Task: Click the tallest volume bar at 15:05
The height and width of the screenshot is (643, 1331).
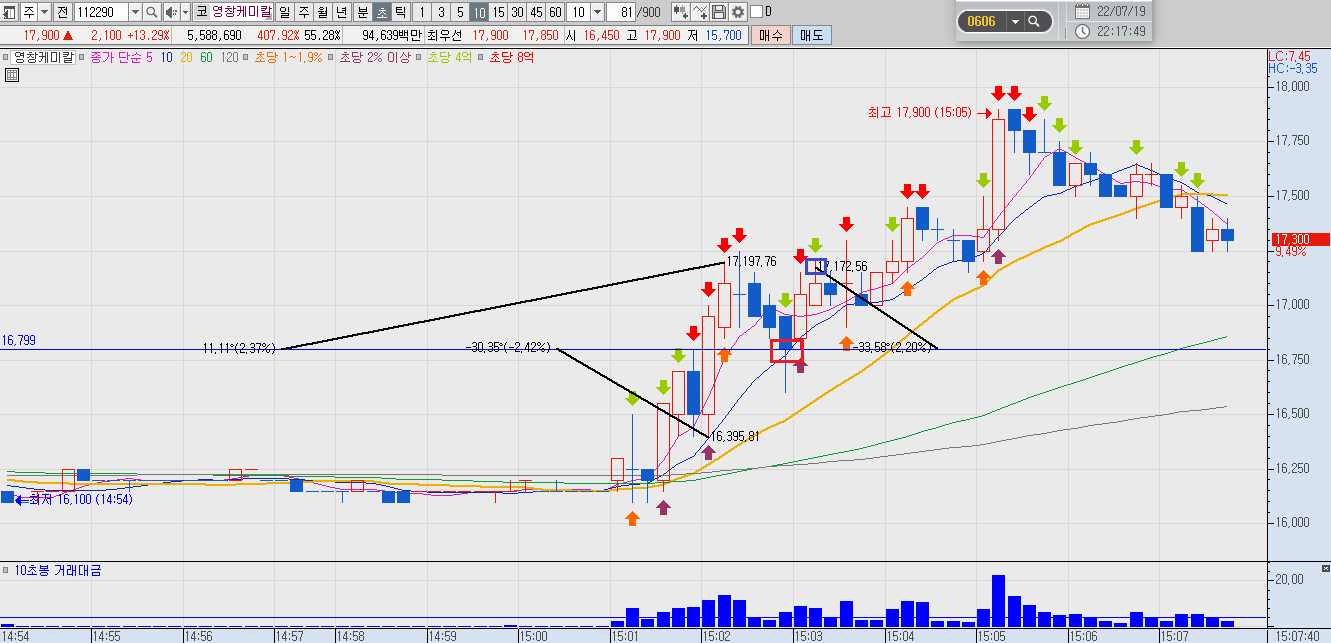Action: click(x=998, y=600)
